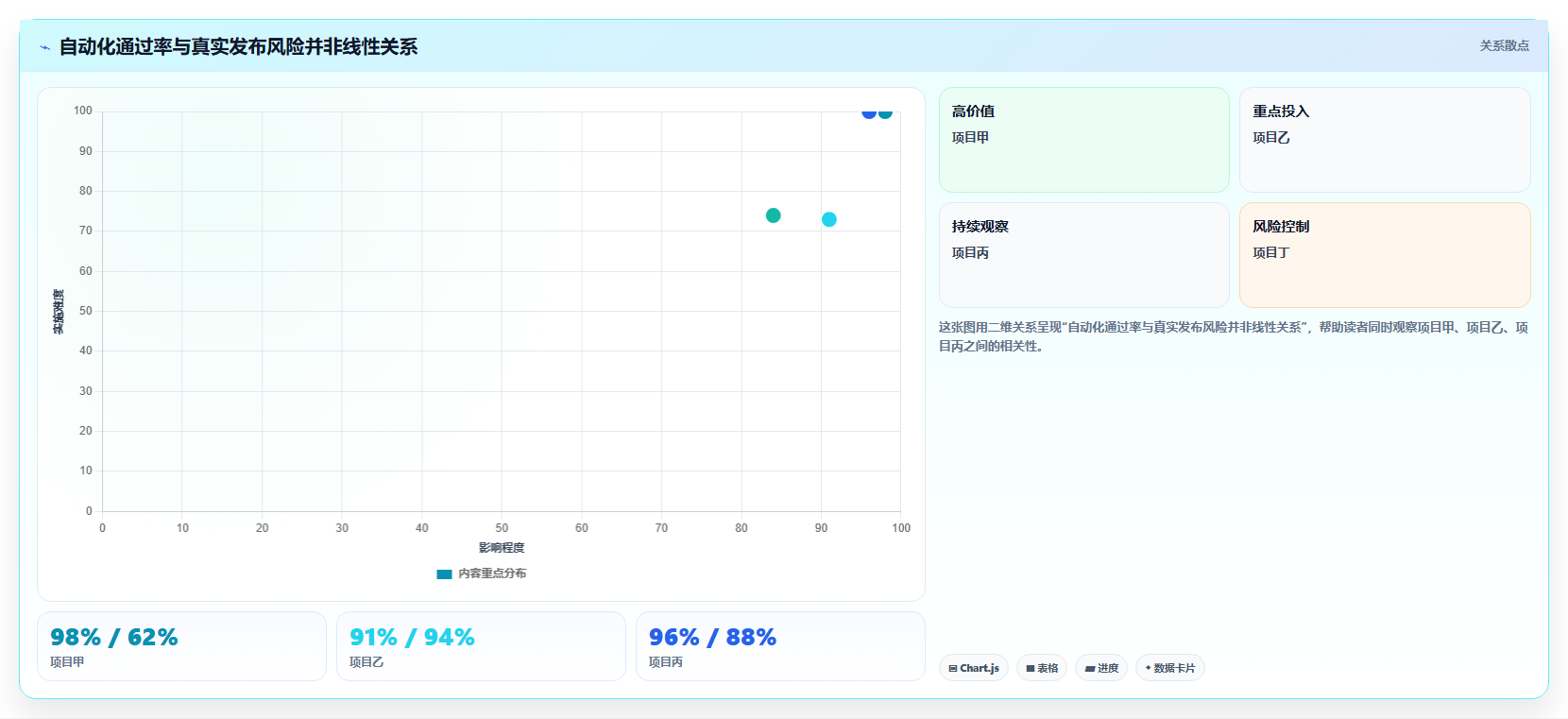The image size is (1568, 719).
Task: Open the 重点投入 项目乙 card
Action: click(x=1385, y=140)
